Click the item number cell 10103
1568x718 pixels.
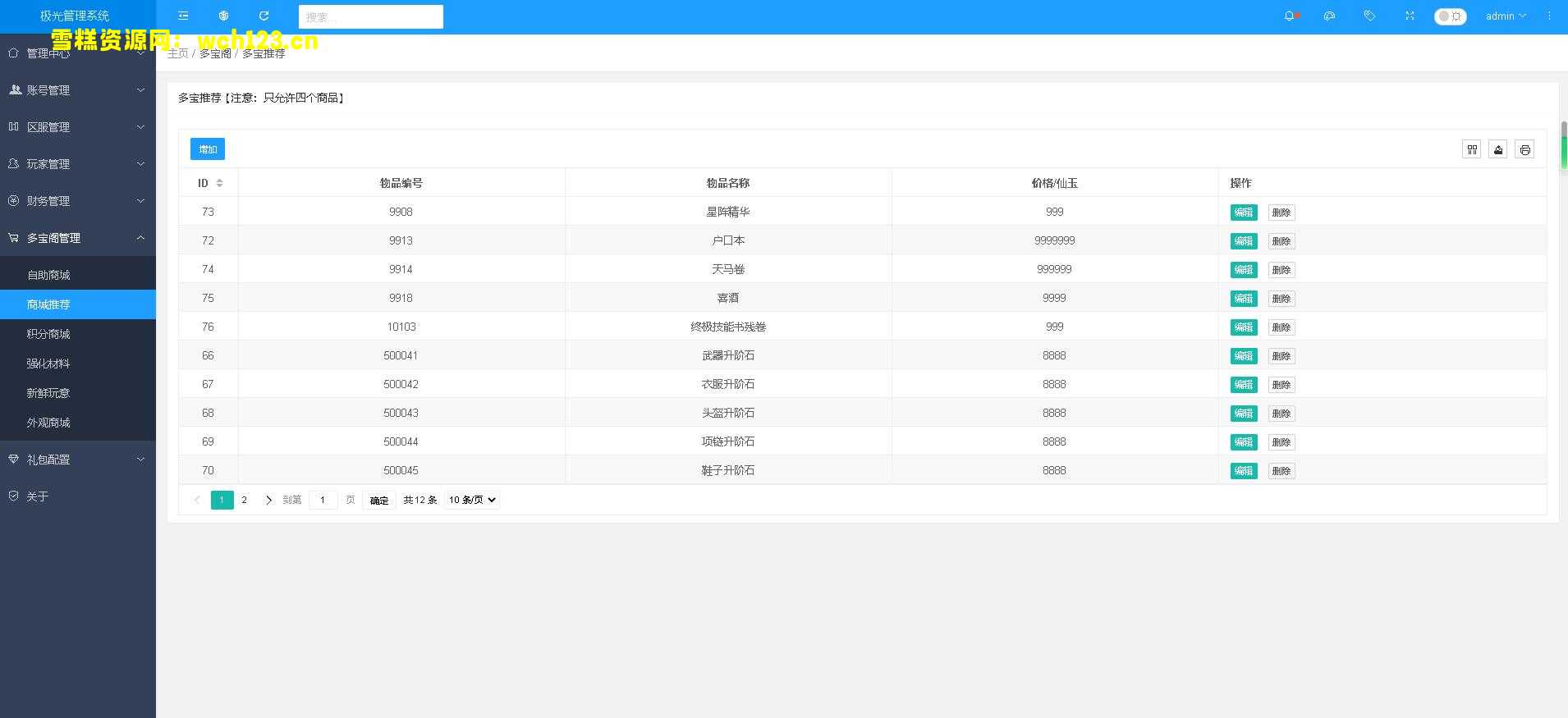coord(401,327)
